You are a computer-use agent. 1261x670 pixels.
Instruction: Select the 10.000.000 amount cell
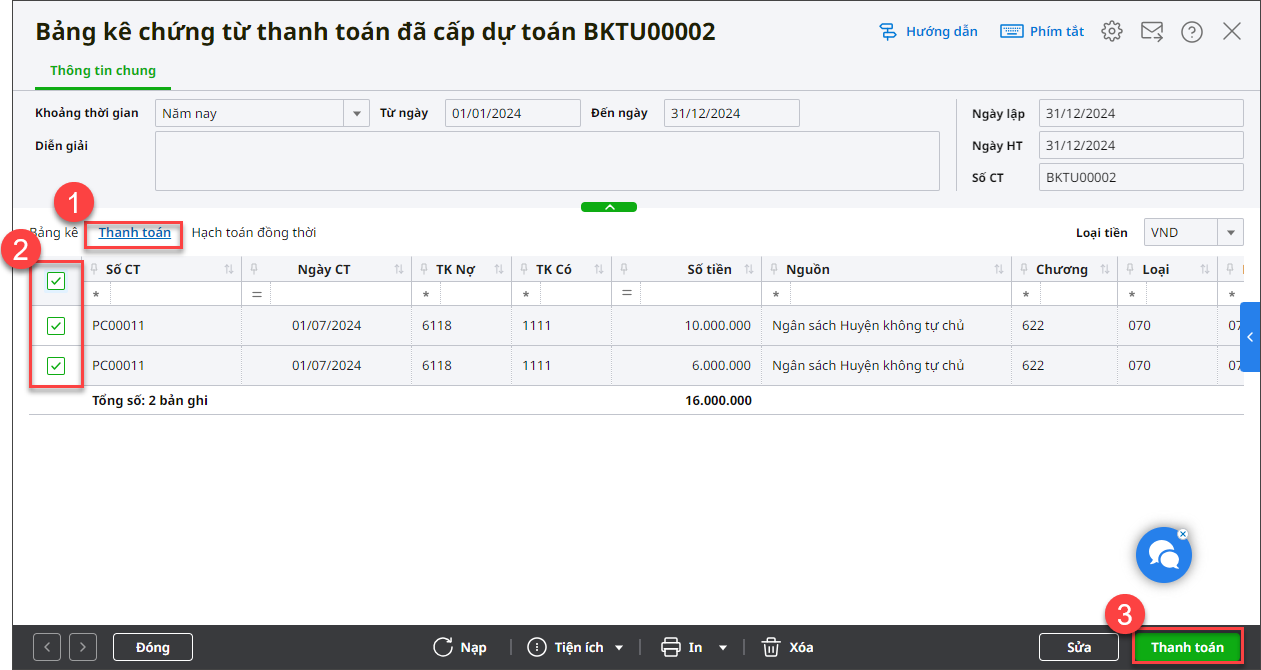[686, 326]
